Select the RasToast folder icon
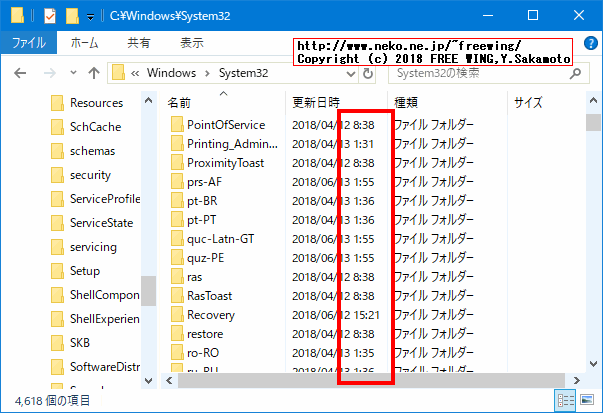 177,296
